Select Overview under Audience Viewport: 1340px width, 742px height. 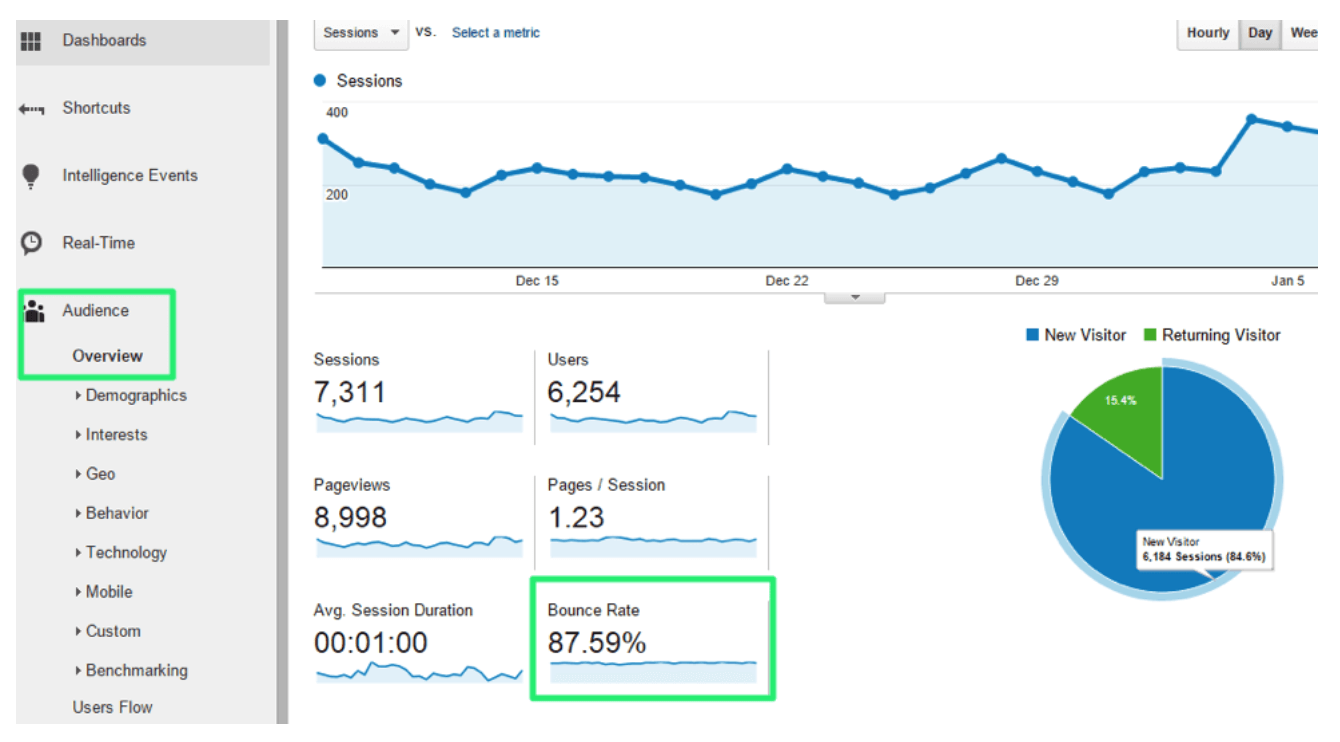click(107, 356)
